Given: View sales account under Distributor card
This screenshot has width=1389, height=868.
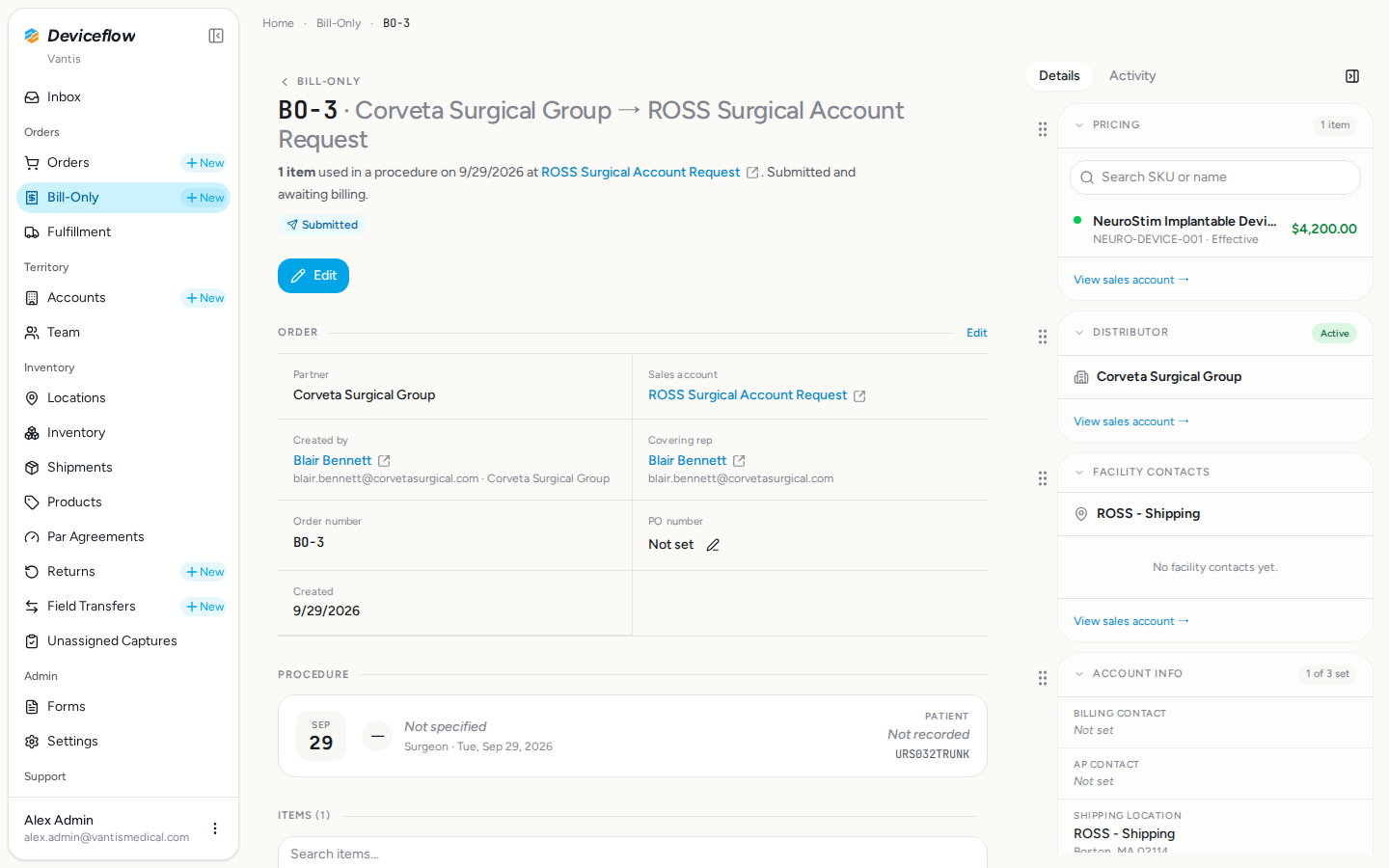Looking at the screenshot, I should point(1131,421).
